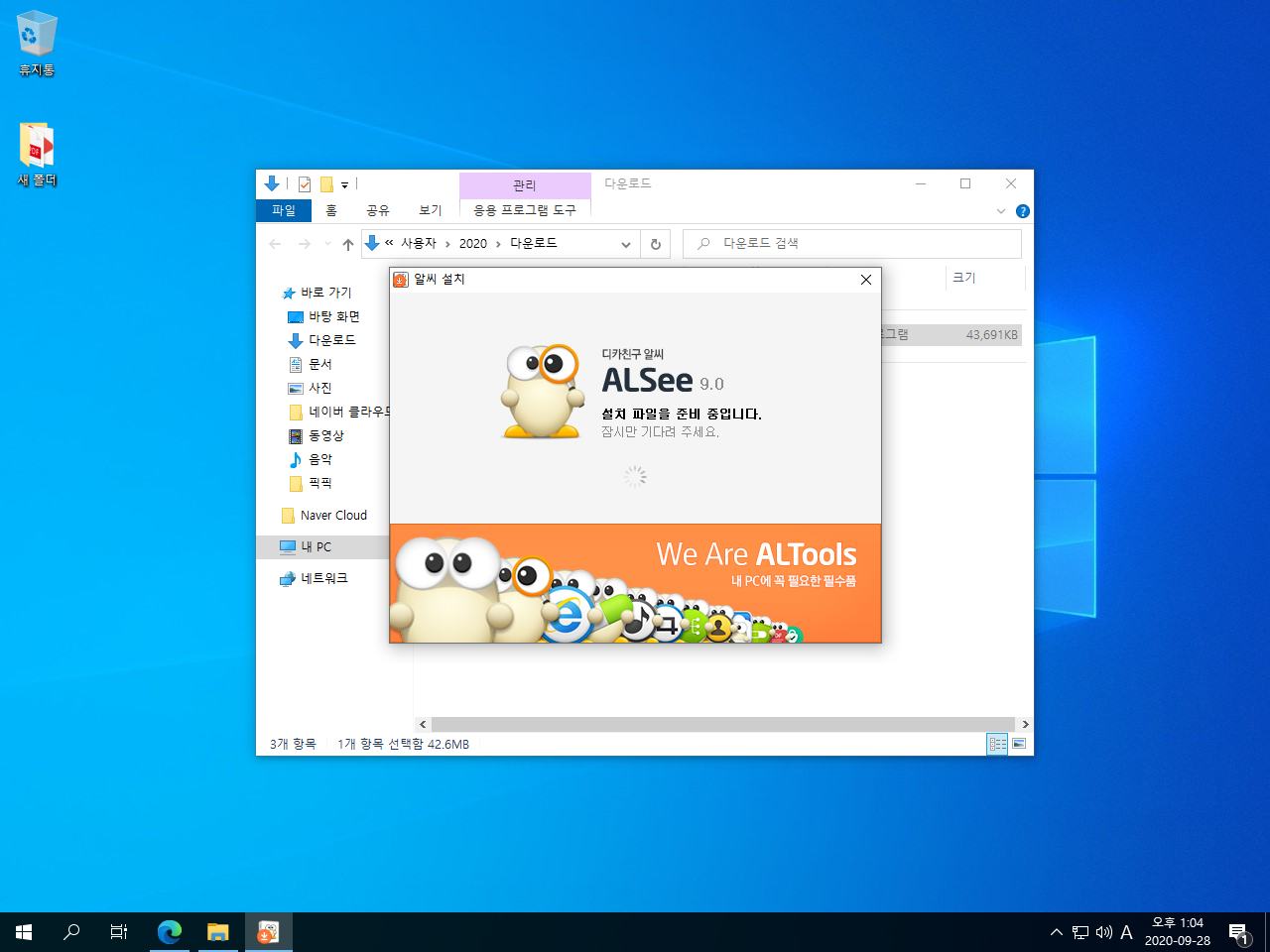Close the 알씨 설치 installer dialog
This screenshot has height=952, width=1270.
[866, 280]
